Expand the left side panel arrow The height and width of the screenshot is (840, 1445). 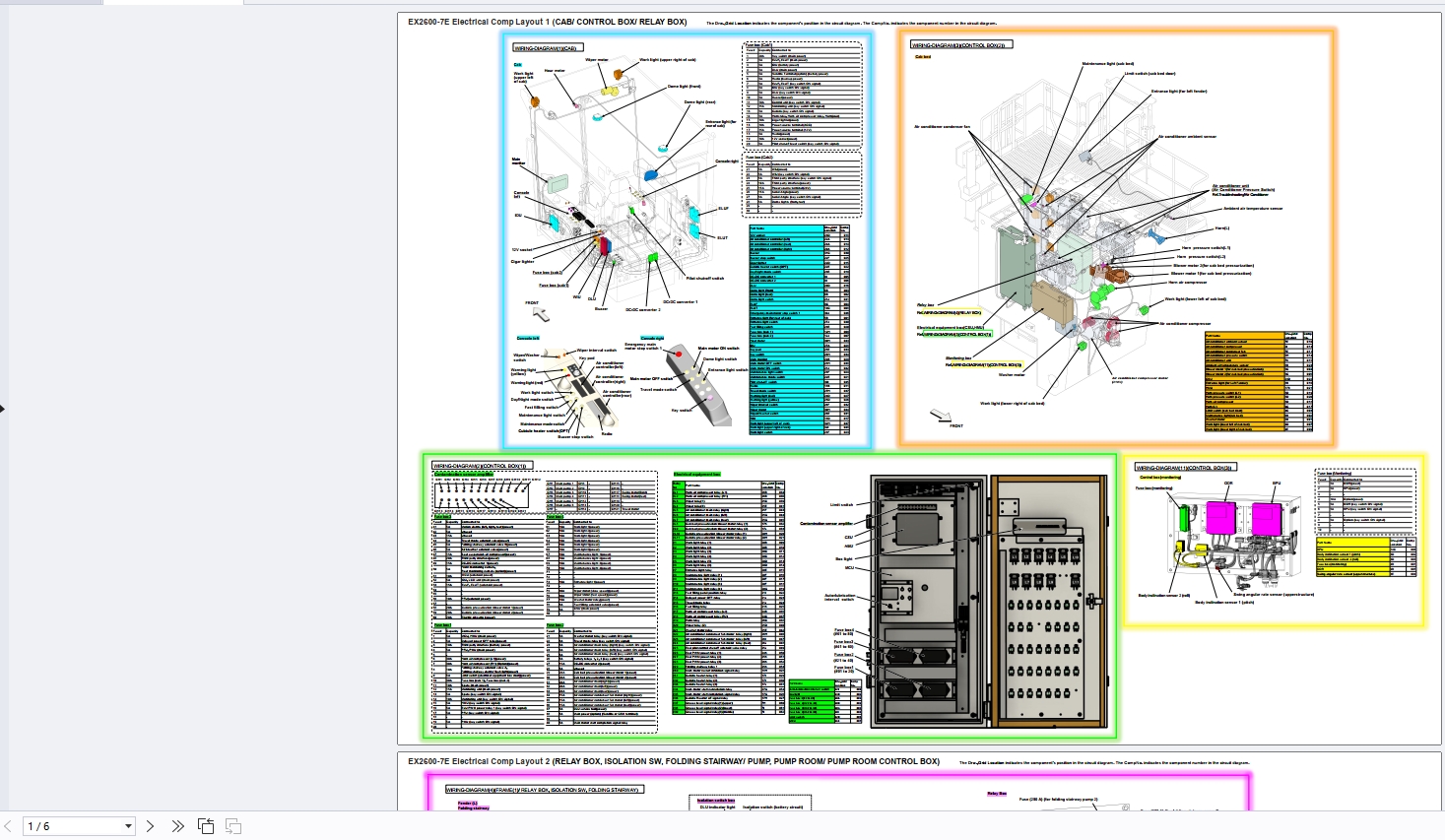[x=3, y=409]
